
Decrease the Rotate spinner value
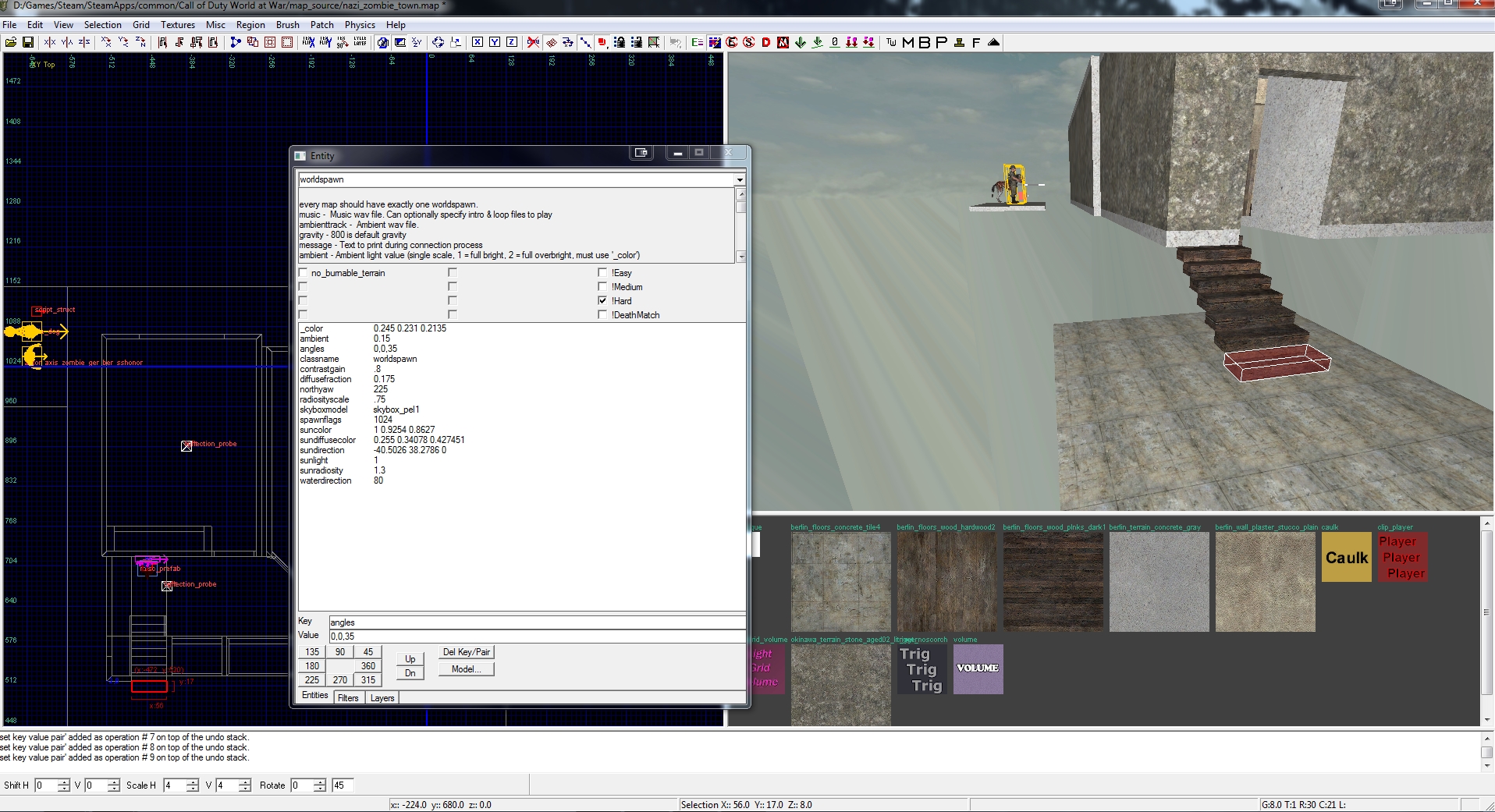point(320,789)
